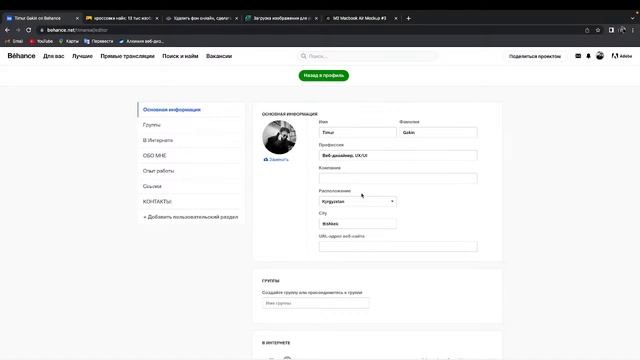The image size is (640, 360).
Task: Click the last name field with Gakin
Action: [438, 132]
